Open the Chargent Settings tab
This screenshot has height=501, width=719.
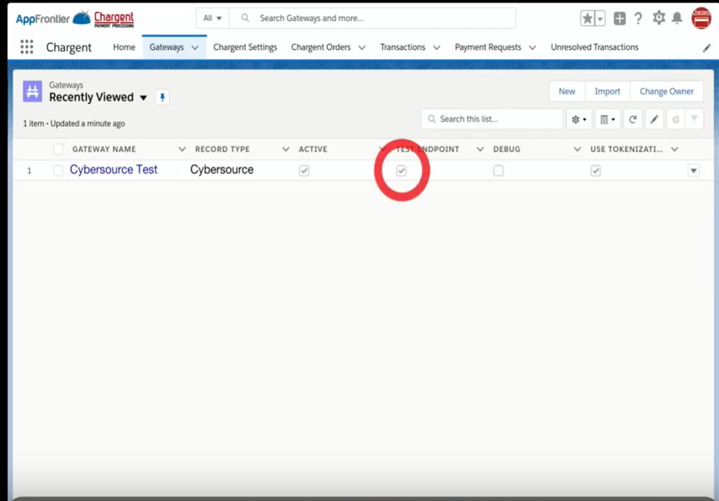[x=245, y=47]
